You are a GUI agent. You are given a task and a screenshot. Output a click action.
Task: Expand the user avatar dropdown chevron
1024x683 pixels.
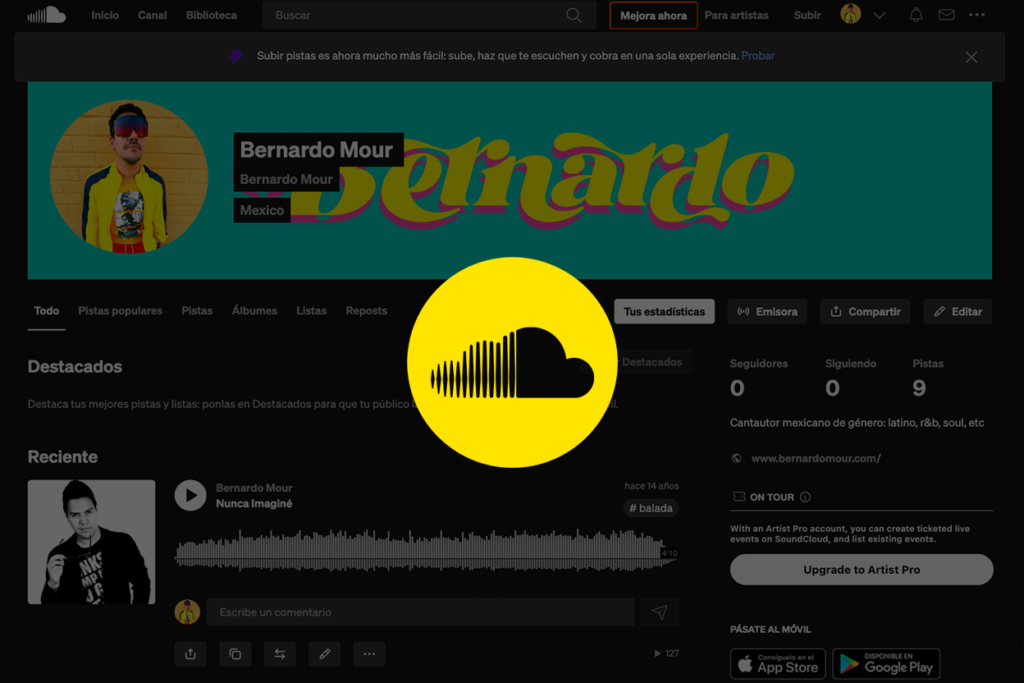880,15
